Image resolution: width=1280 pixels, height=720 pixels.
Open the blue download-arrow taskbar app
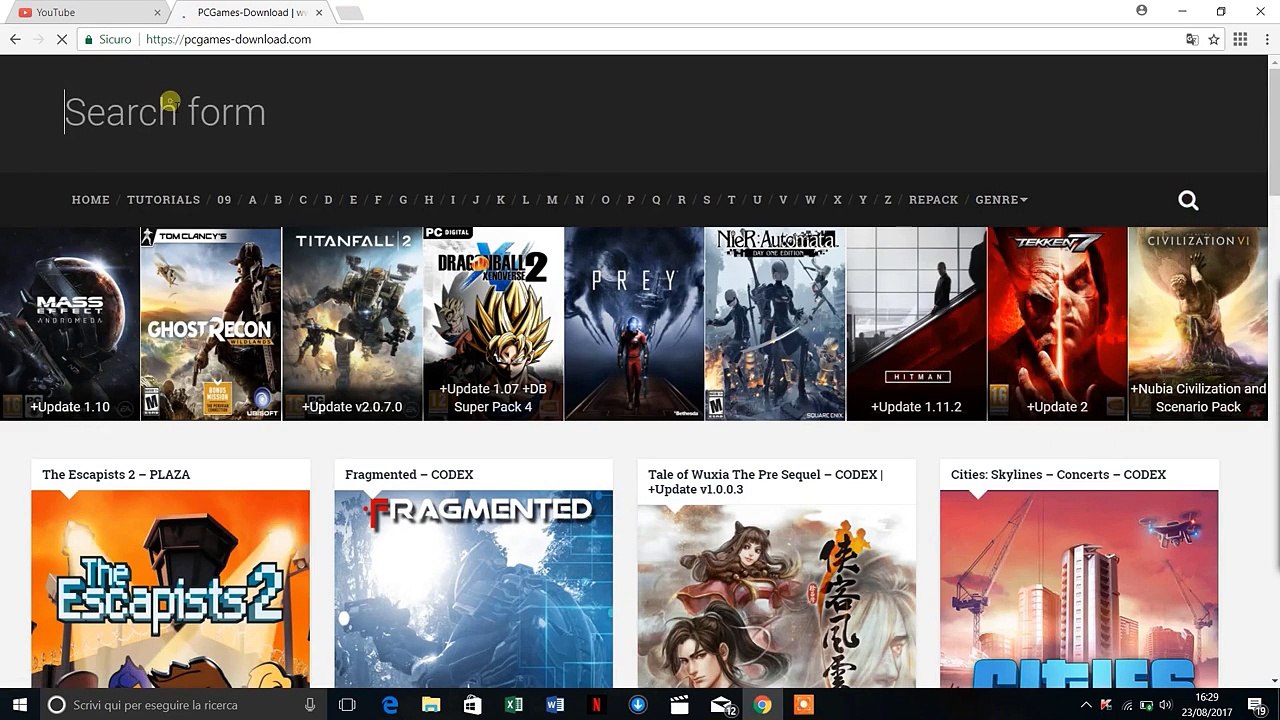(x=638, y=705)
